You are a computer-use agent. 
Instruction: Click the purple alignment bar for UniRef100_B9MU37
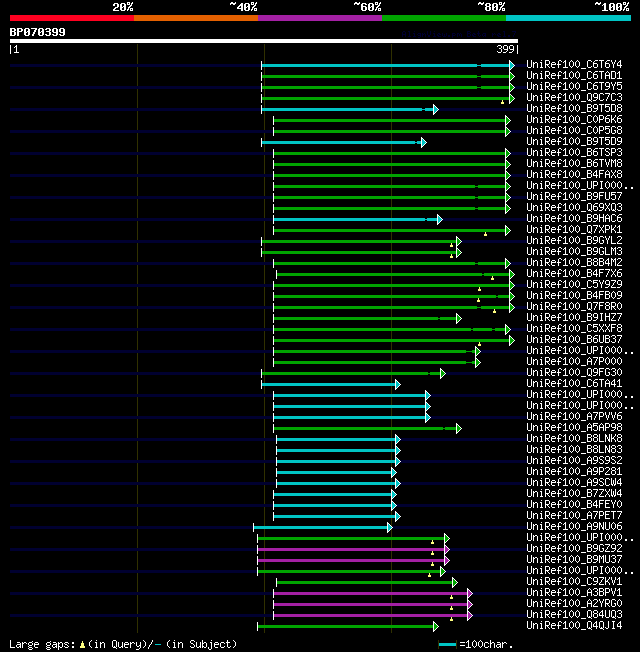click(351, 561)
